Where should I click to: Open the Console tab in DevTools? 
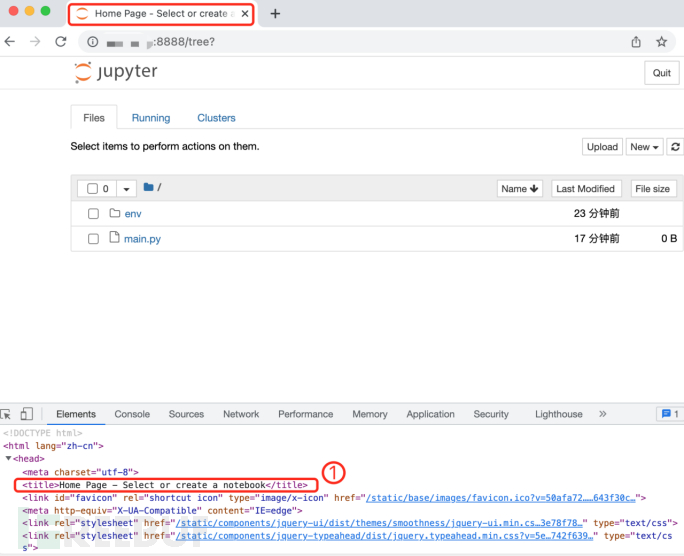coord(132,414)
